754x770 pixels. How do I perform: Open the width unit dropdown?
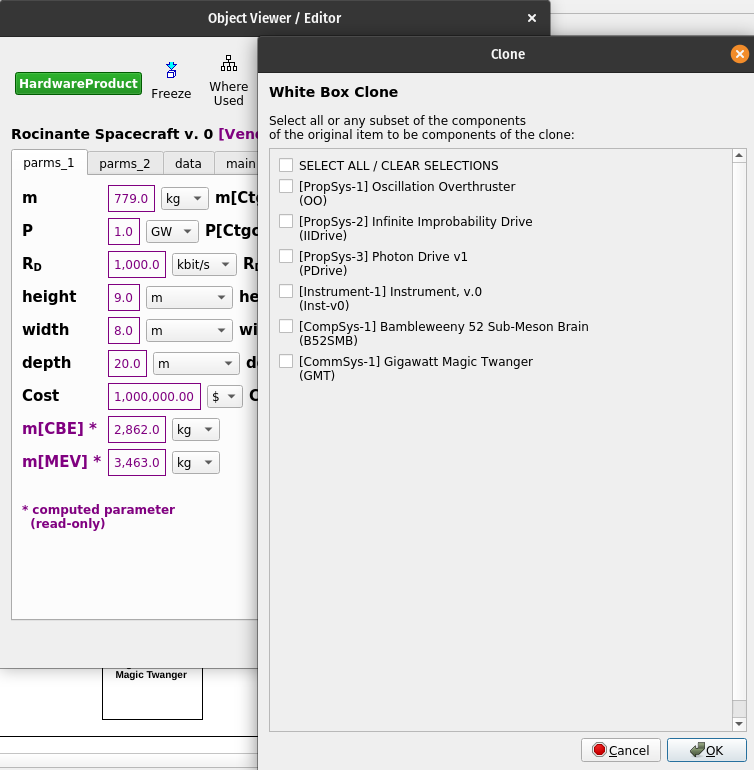(189, 330)
